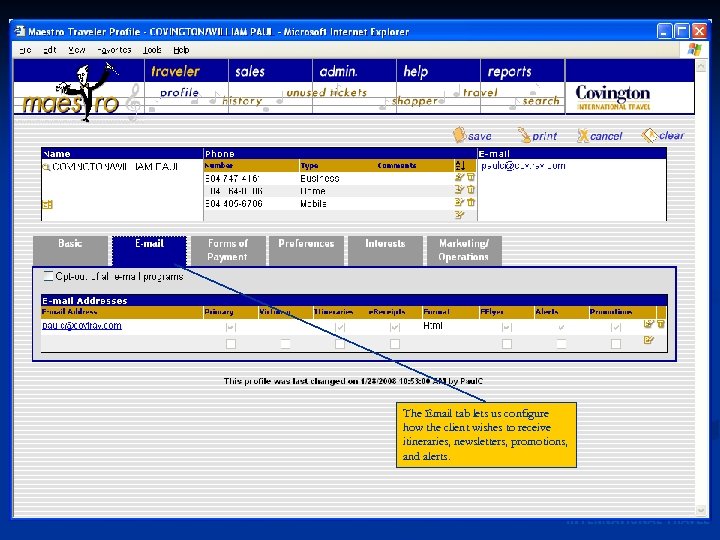
Task: Select the E-mail tab
Action: pos(149,250)
